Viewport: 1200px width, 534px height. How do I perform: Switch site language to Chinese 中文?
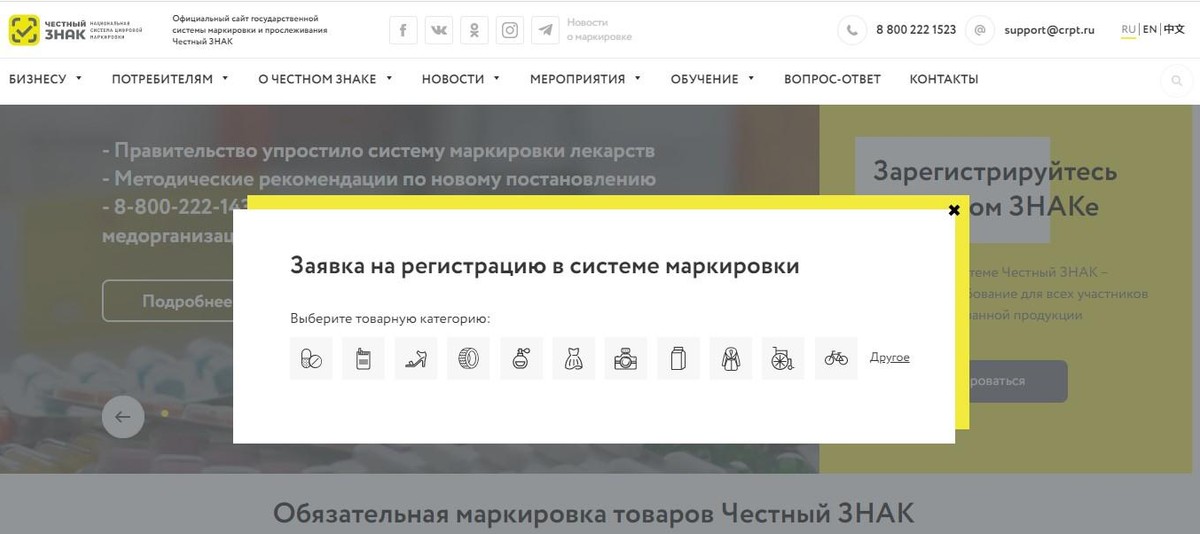point(1174,30)
